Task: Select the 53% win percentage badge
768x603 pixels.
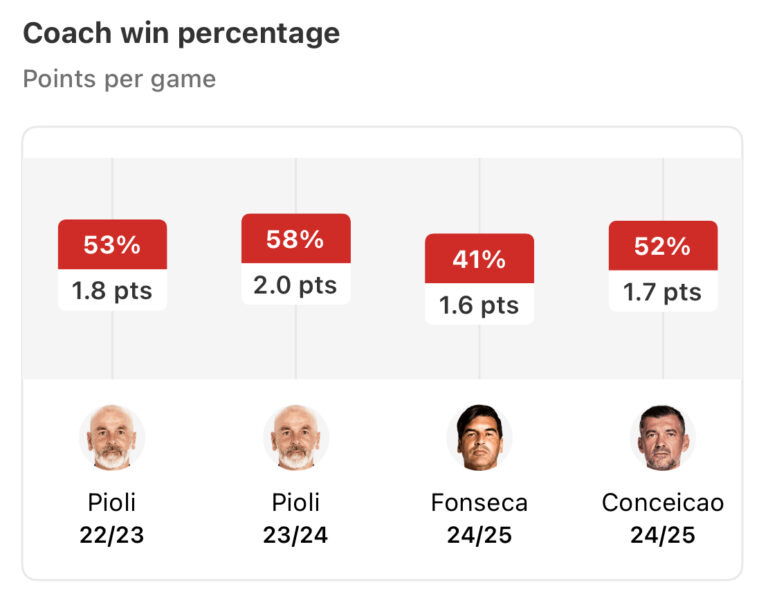Action: [112, 245]
